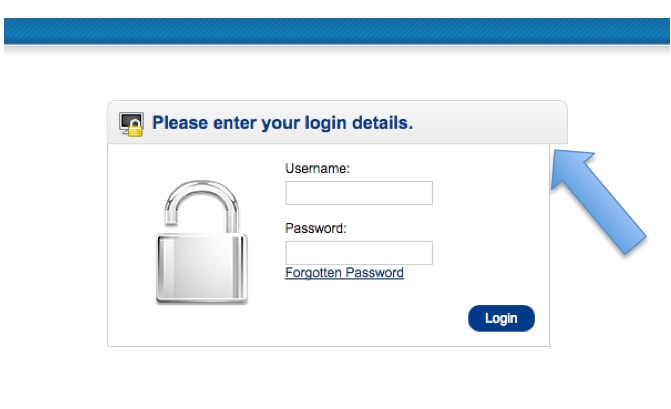Click the 'Password:' label
This screenshot has width=671, height=409.
tap(316, 228)
